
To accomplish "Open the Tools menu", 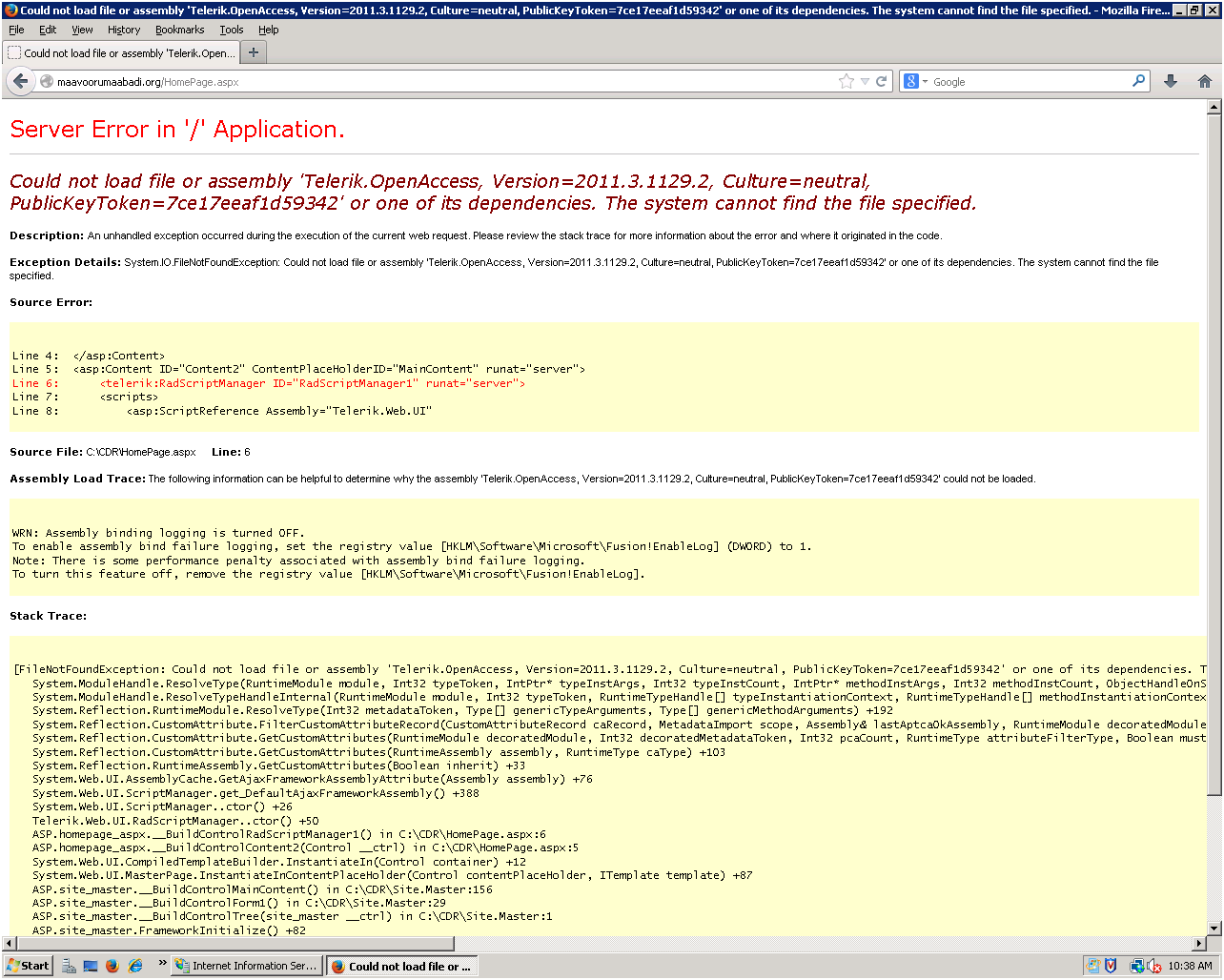I will 232,30.
